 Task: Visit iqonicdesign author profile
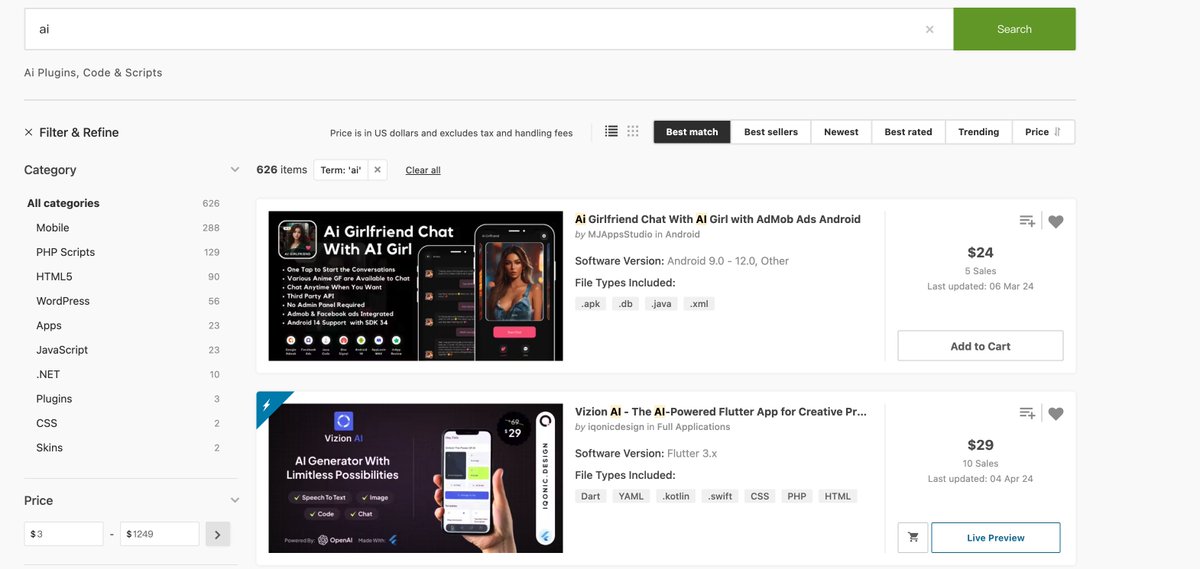pos(616,427)
